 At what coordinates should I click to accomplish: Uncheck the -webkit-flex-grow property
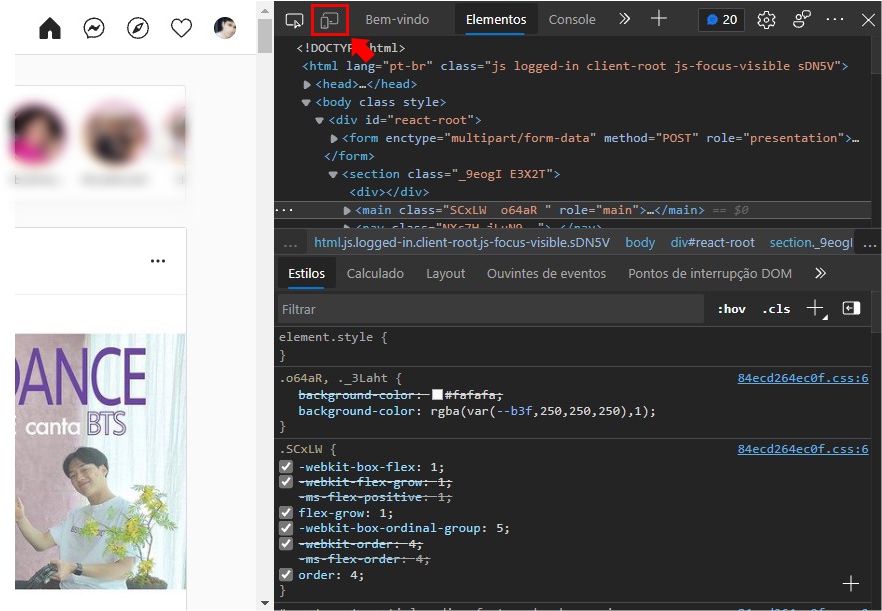click(286, 482)
